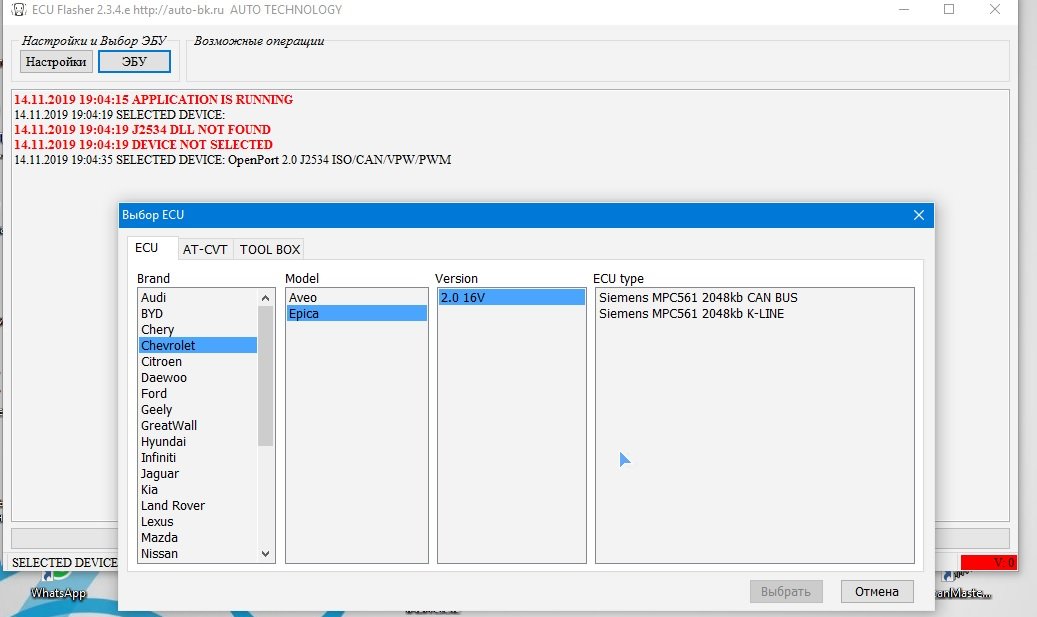
Task: Select Lexus brand
Action: click(x=198, y=522)
